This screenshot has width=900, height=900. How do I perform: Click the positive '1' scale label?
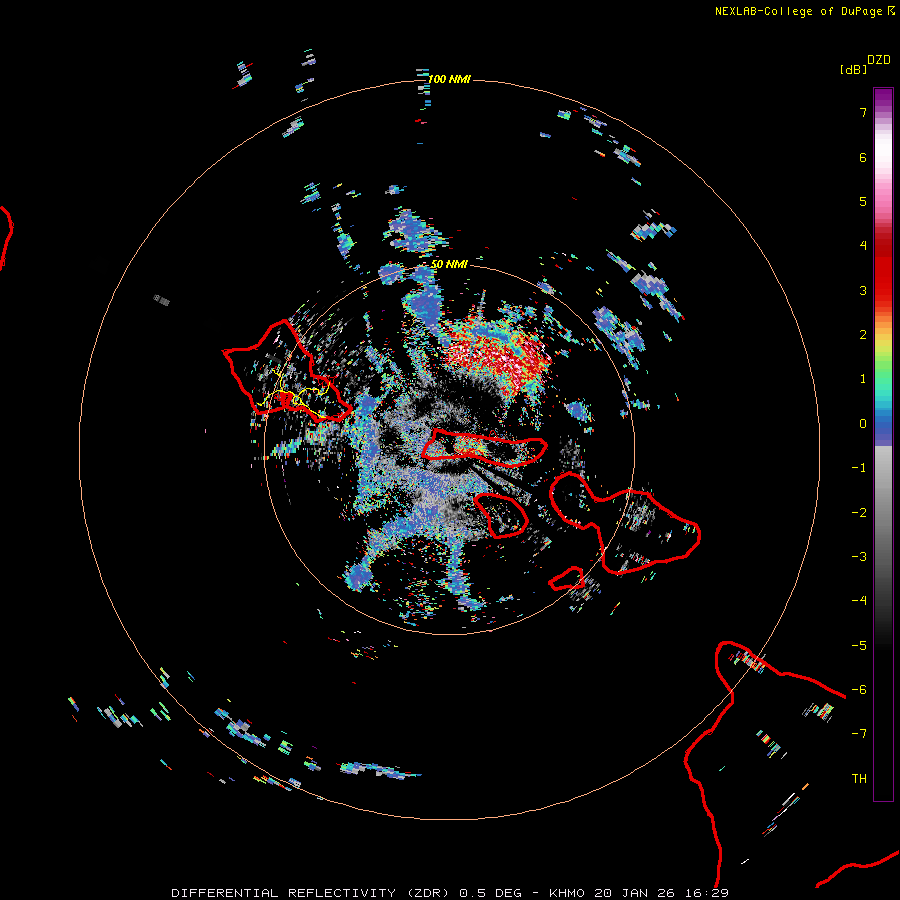click(x=863, y=379)
